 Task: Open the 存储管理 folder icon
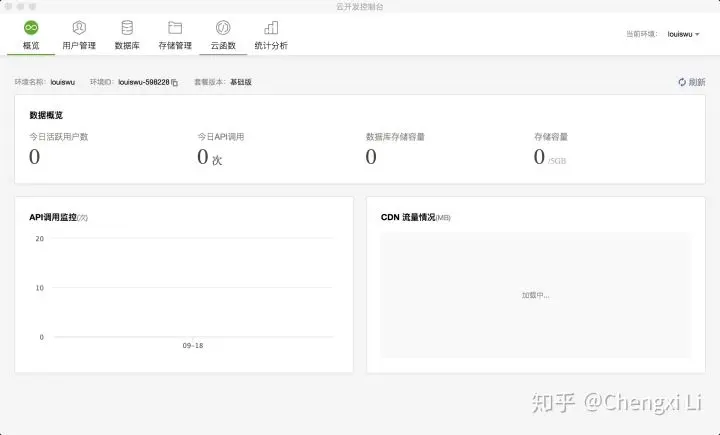click(x=175, y=28)
